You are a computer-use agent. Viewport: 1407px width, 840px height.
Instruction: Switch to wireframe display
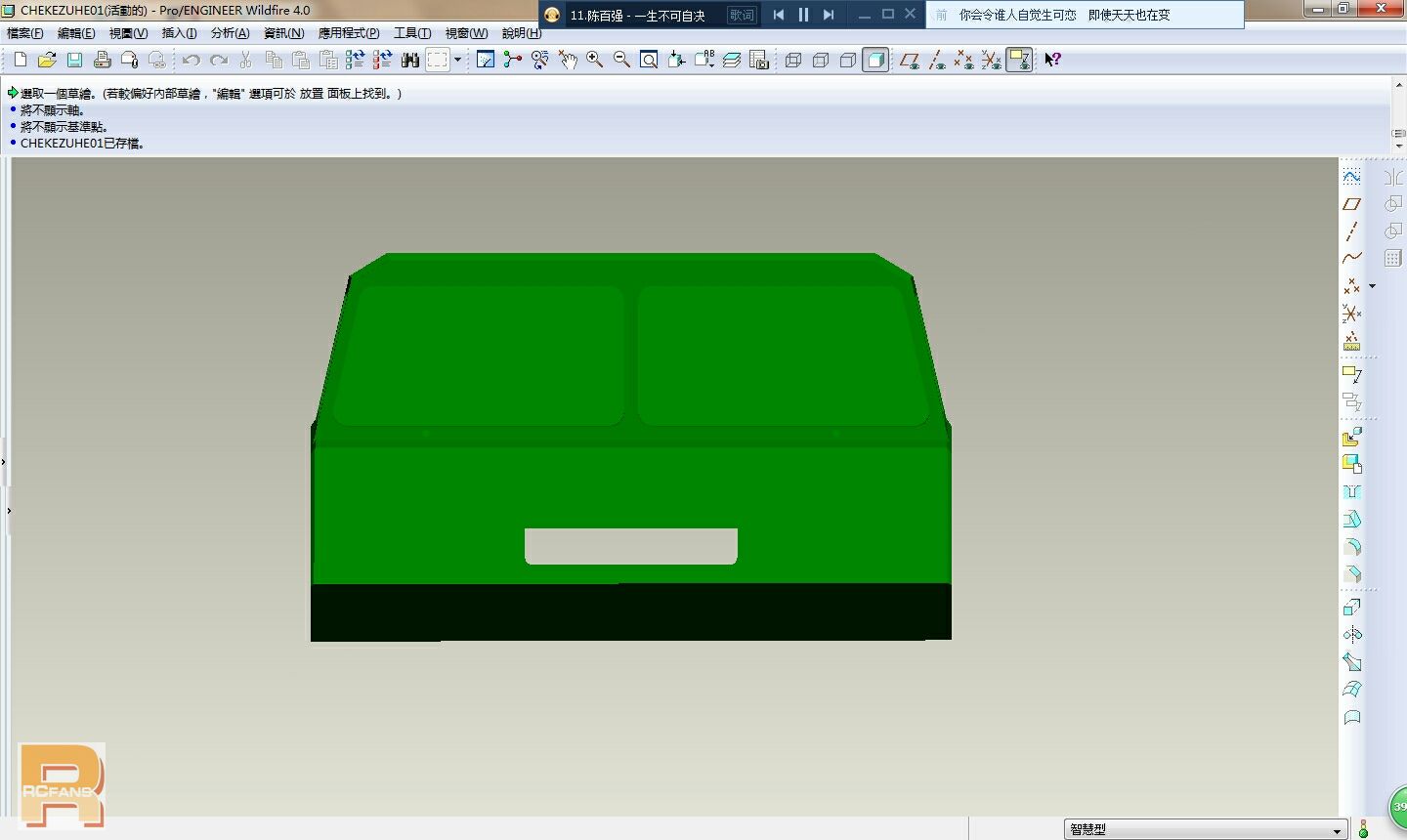(x=793, y=61)
